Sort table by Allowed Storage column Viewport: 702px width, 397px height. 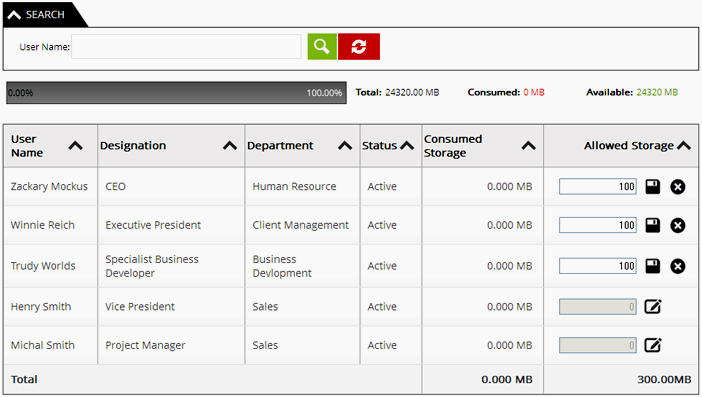point(684,145)
